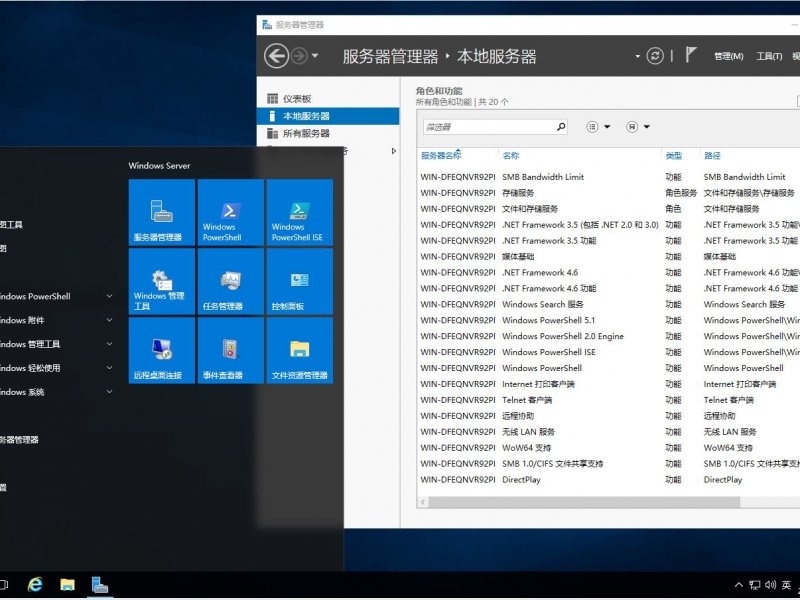Open the 事件查看器 tile
800x600 pixels.
tap(231, 350)
